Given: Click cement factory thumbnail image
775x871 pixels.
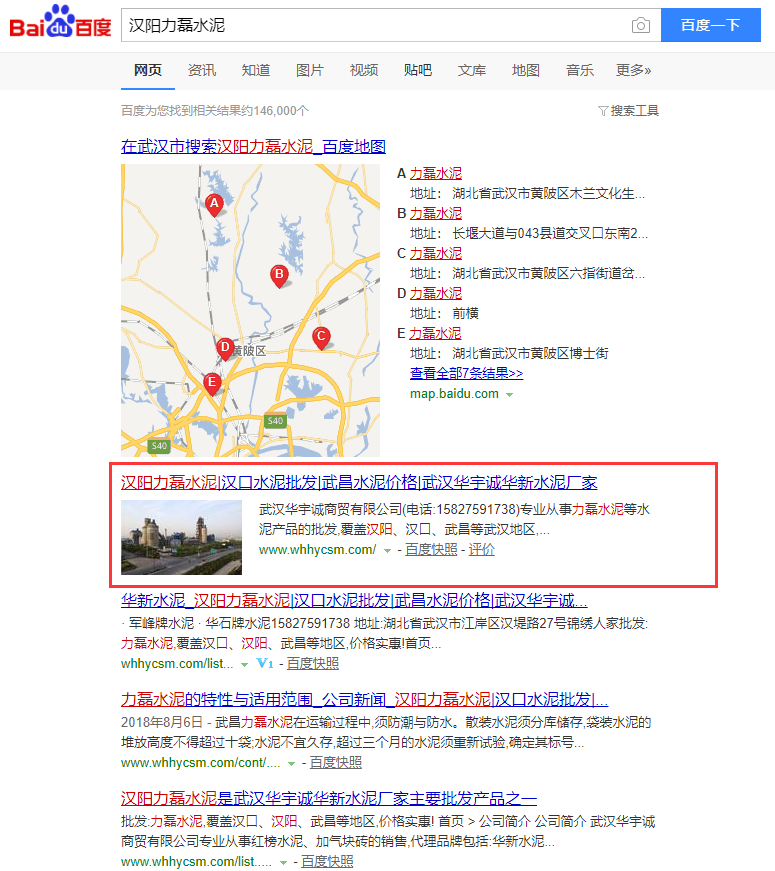Looking at the screenshot, I should coord(182,537).
